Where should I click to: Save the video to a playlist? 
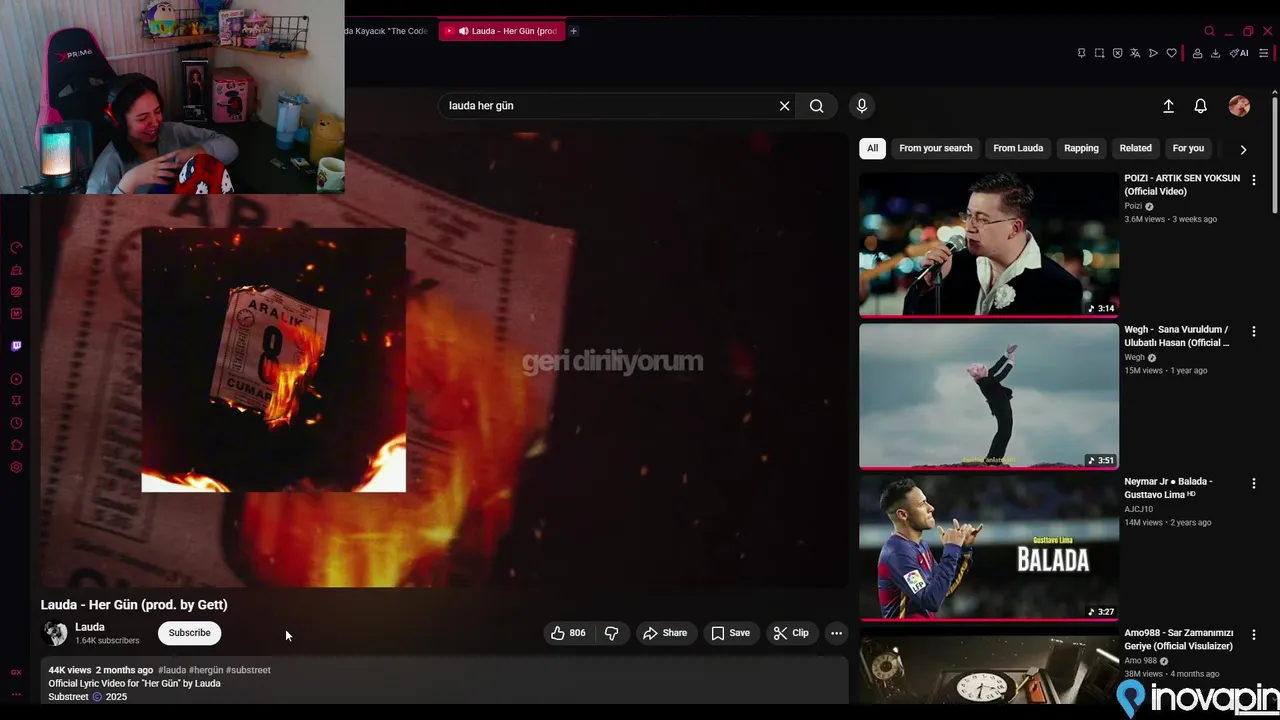730,633
